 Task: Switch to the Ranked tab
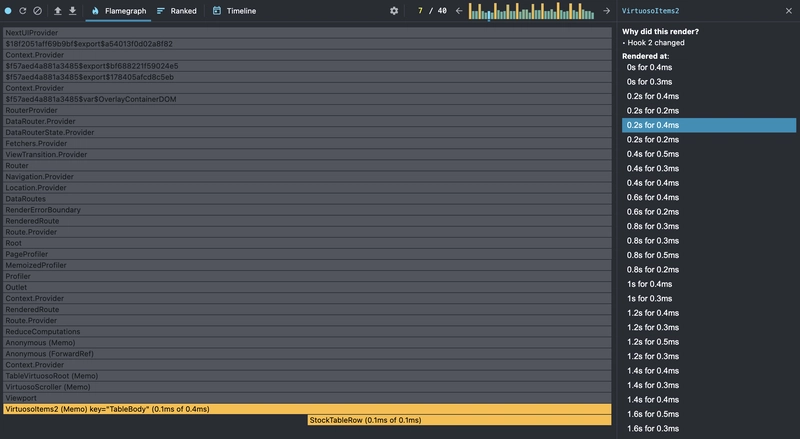(x=177, y=11)
